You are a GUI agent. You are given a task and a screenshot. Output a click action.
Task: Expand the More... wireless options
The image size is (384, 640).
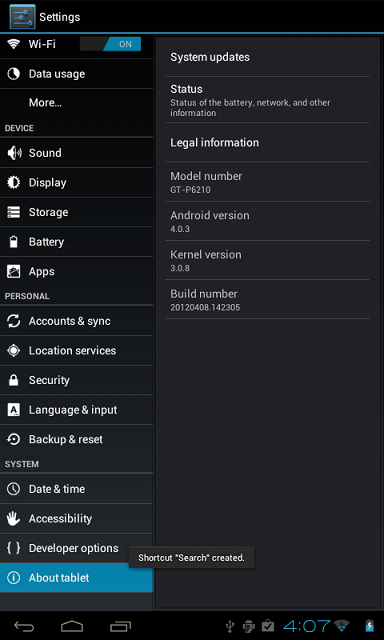click(76, 103)
